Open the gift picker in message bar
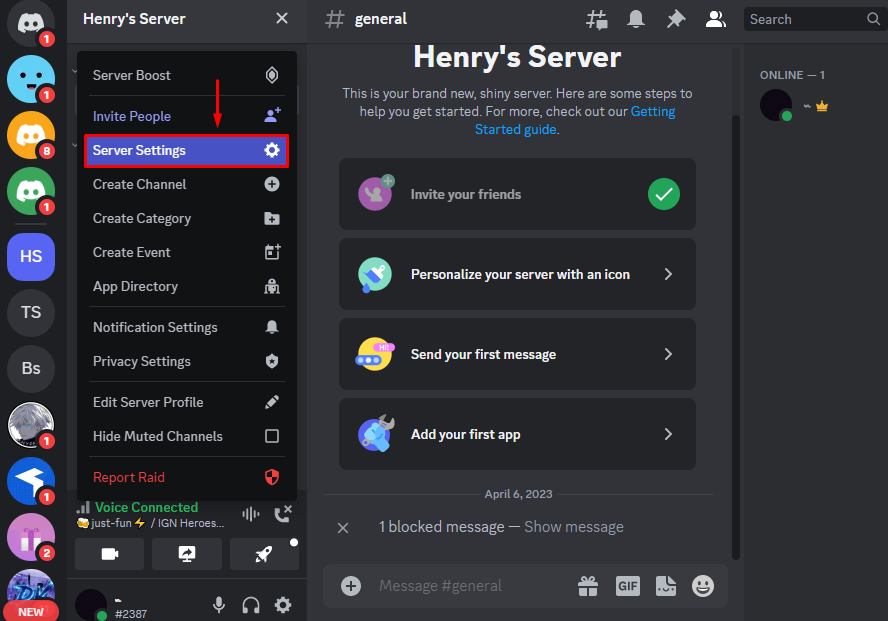This screenshot has height=621, width=888. 588,586
